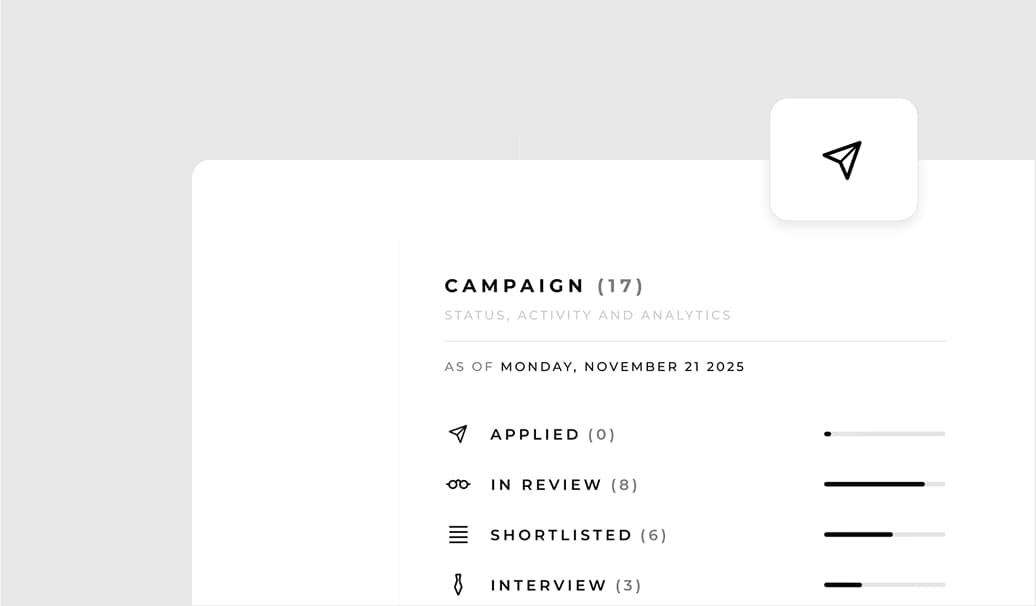1036x606 pixels.
Task: Click the In Review progress bar
Action: (x=884, y=484)
